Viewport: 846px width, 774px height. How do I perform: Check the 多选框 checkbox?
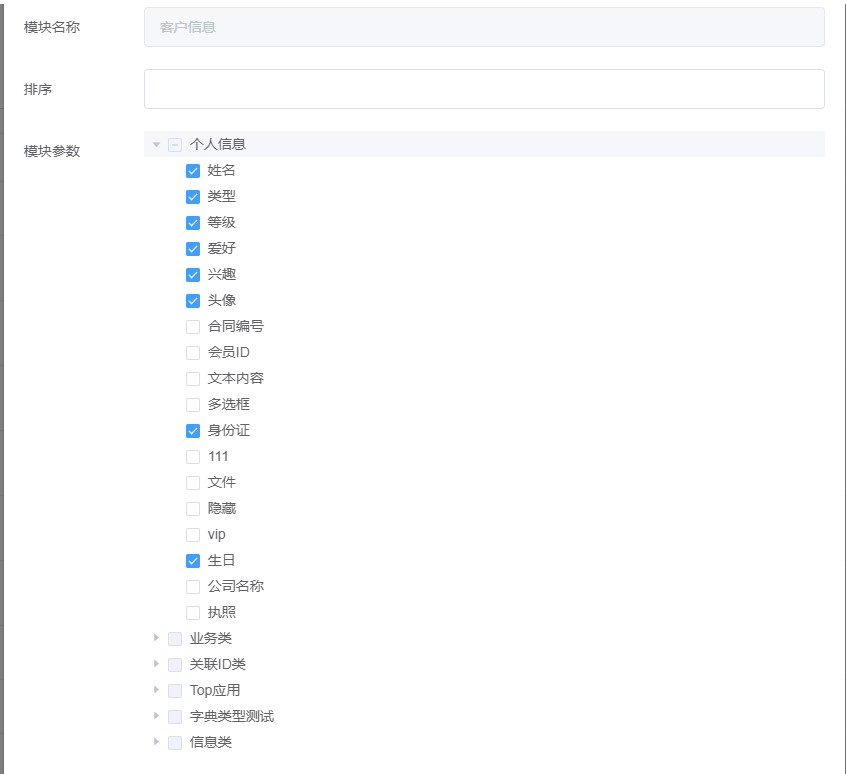[x=193, y=405]
